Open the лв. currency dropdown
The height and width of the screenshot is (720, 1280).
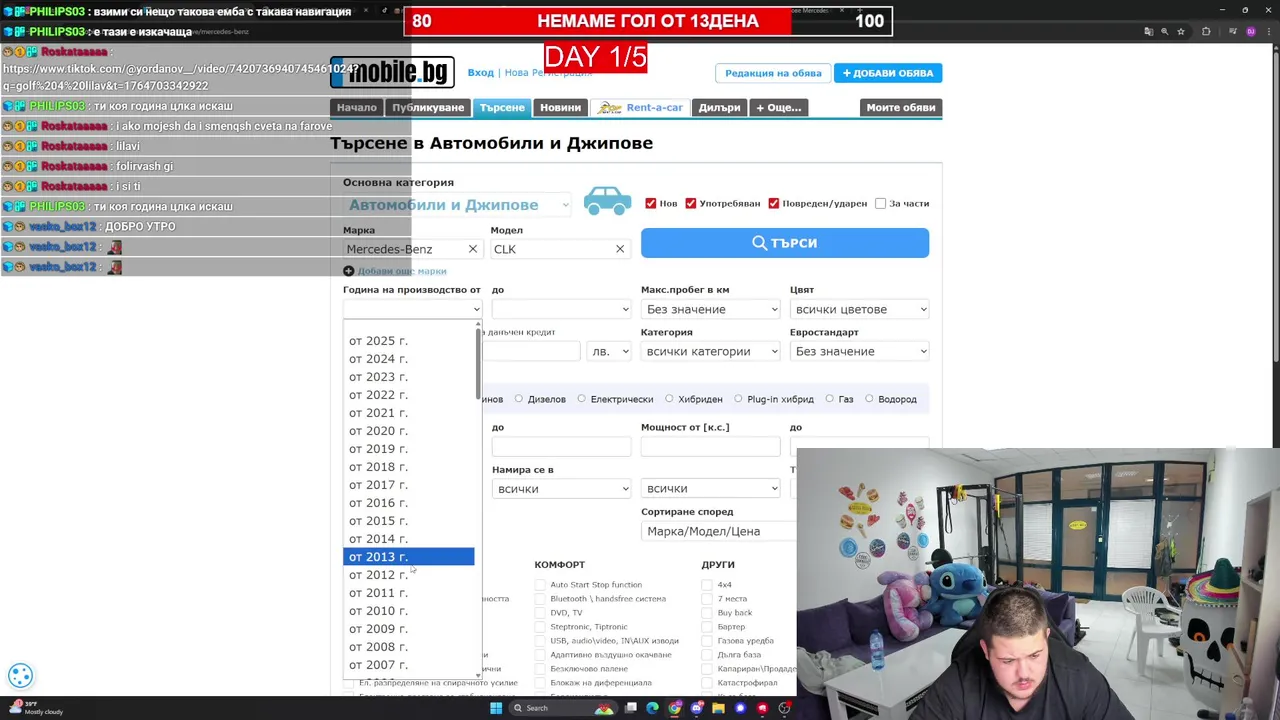[610, 351]
